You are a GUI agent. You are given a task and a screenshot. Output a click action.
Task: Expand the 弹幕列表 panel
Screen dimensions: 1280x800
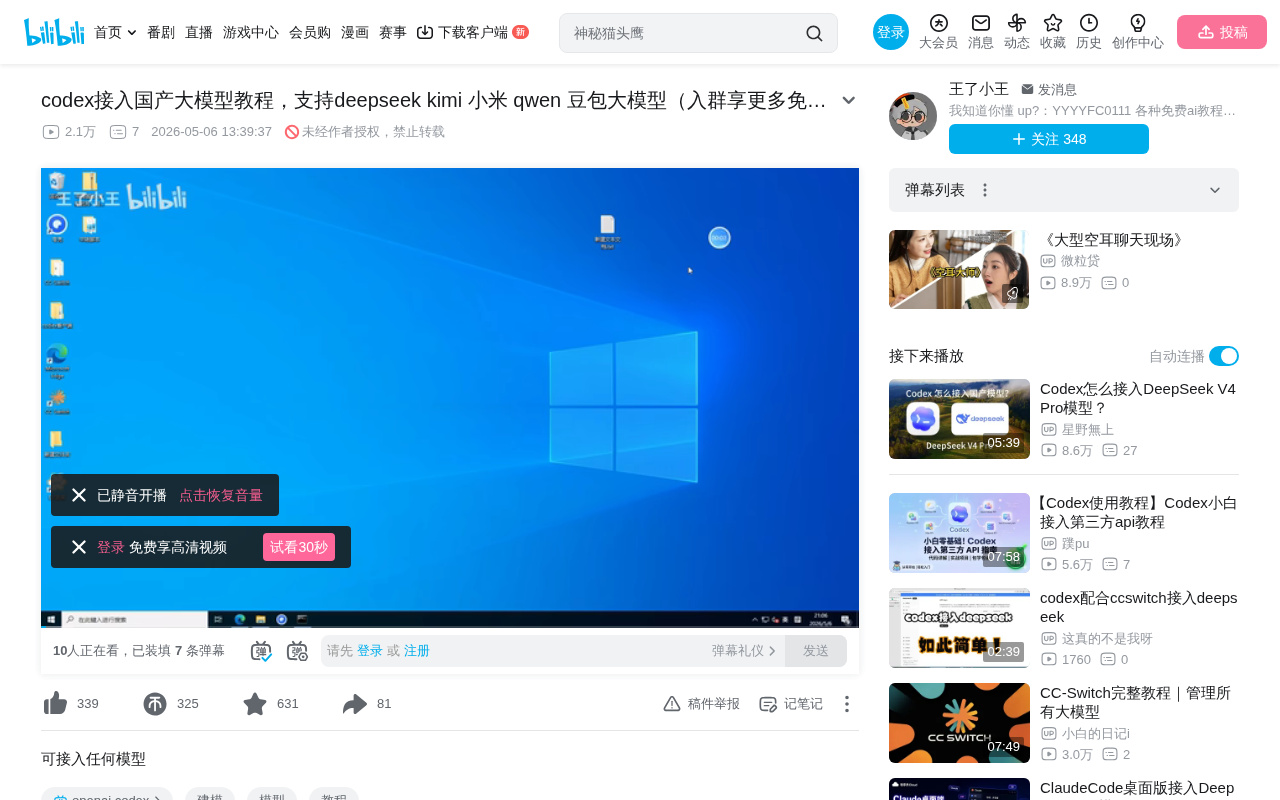[x=1215, y=190]
